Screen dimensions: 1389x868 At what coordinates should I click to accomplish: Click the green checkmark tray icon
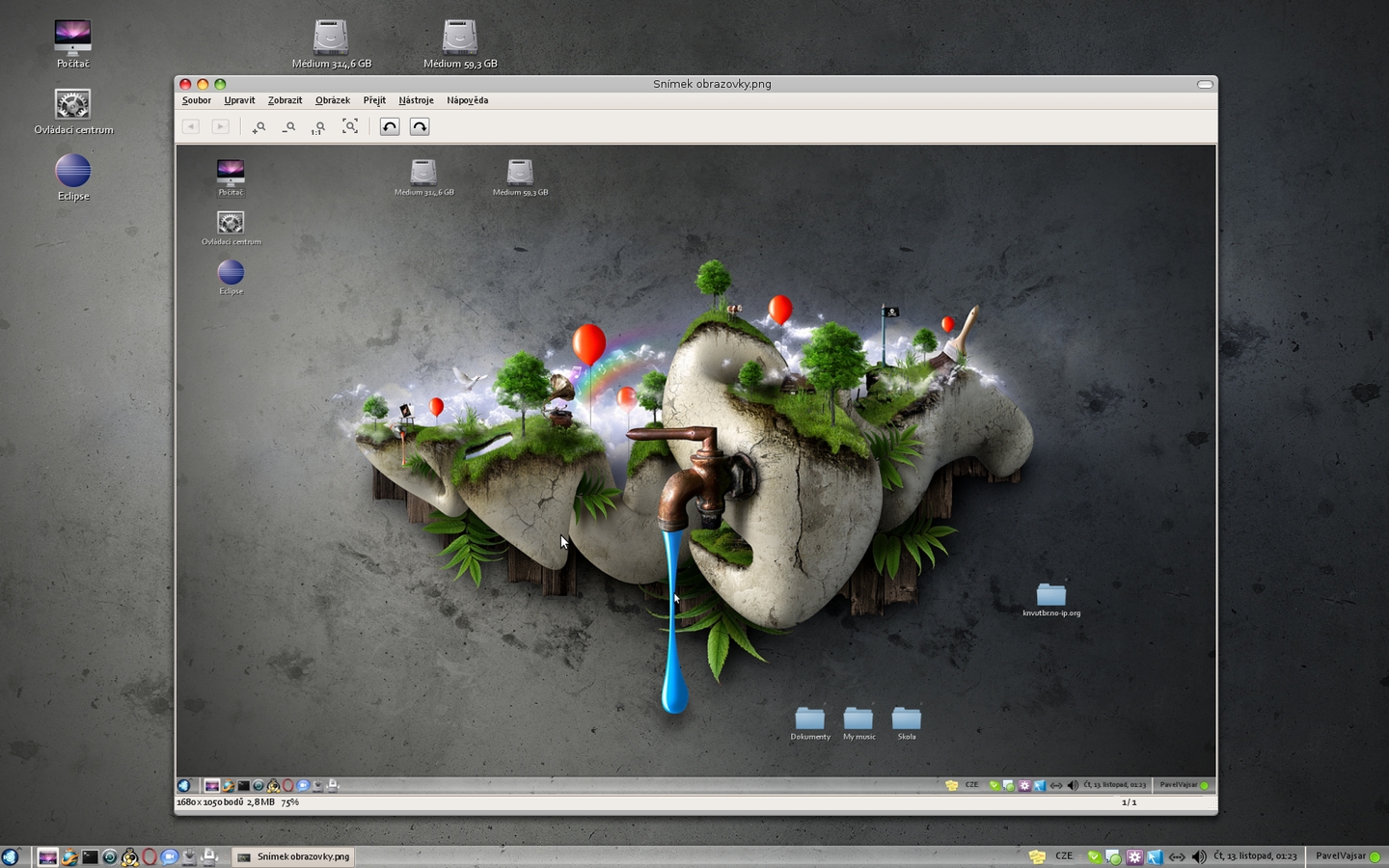click(1094, 856)
